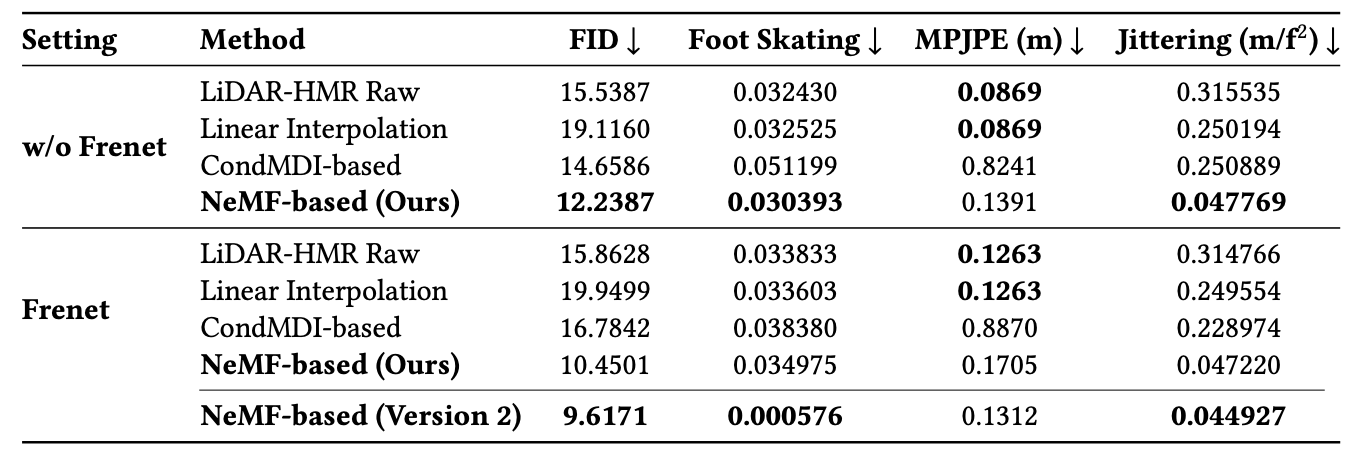Viewport: 1370px width, 456px height.
Task: Click the FID value 9.6171
Action: (x=606, y=416)
